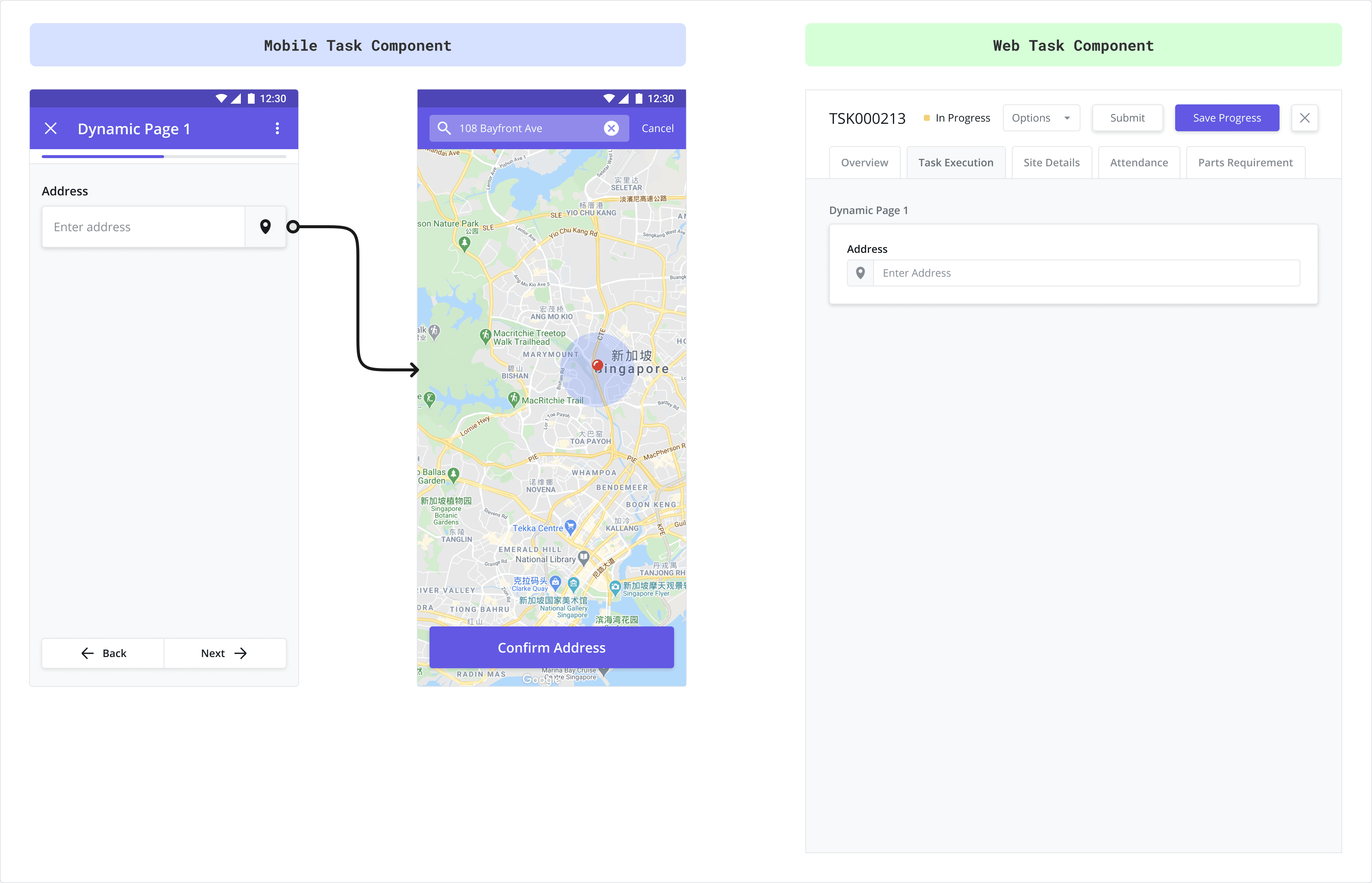The height and width of the screenshot is (883, 1372).
Task: Click the TSK000213 task ID
Action: click(x=867, y=118)
